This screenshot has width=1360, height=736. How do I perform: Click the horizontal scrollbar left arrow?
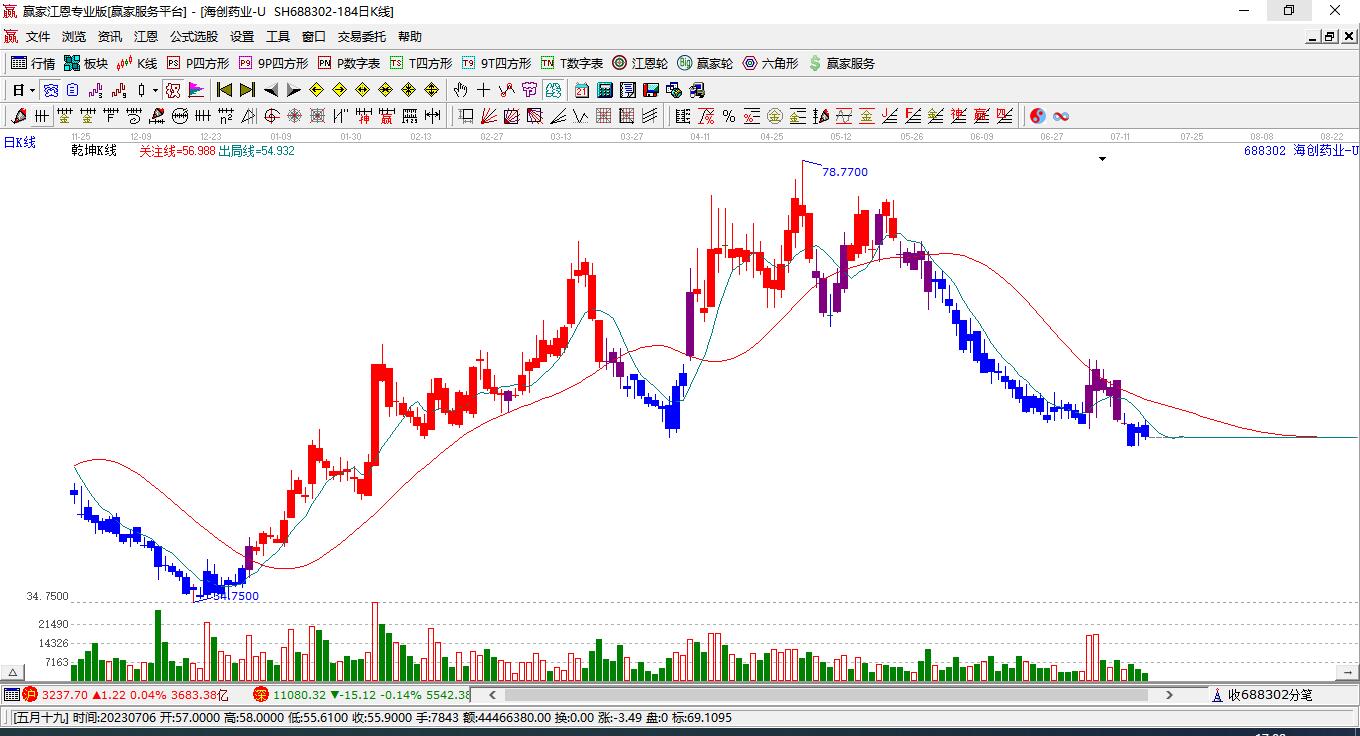click(492, 695)
